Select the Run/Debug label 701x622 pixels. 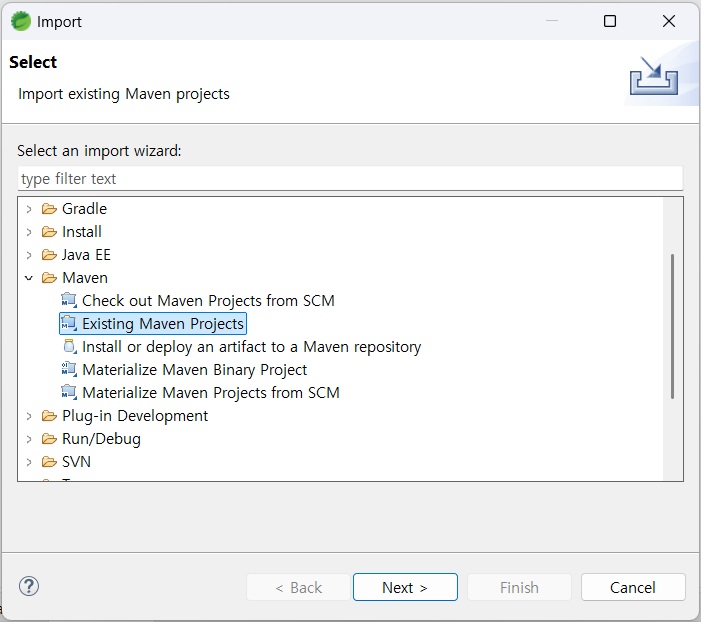101,439
